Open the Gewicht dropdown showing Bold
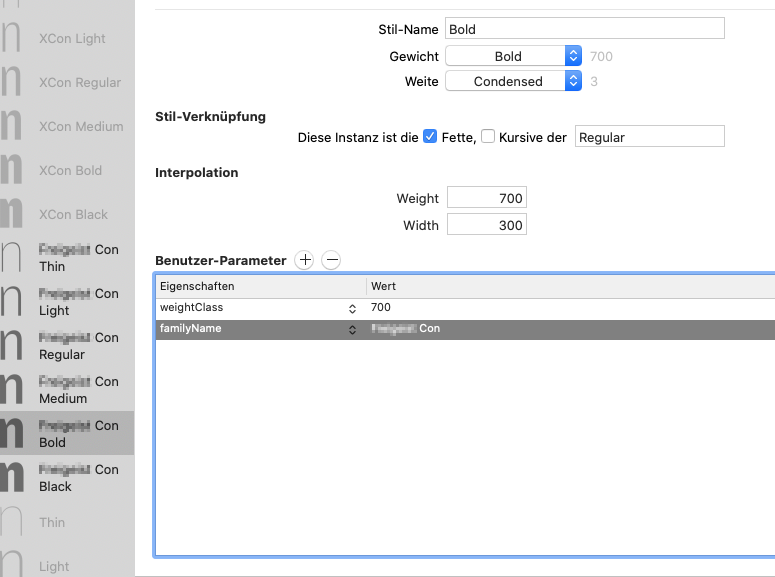 (x=513, y=57)
